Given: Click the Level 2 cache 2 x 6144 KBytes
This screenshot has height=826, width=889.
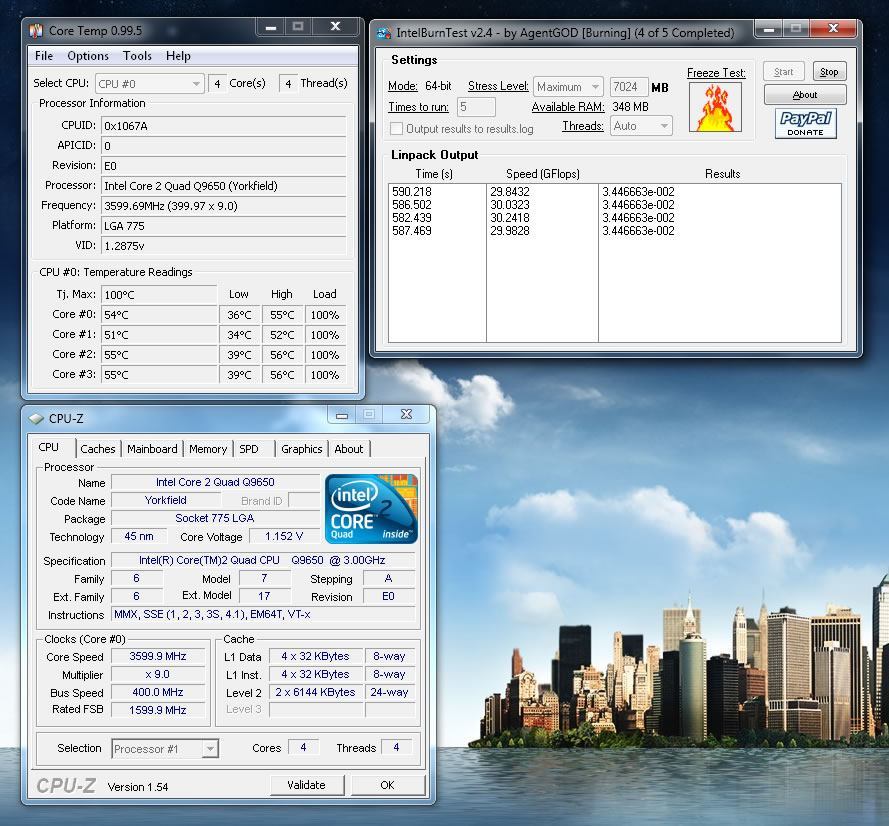Looking at the screenshot, I should pyautogui.click(x=315, y=692).
